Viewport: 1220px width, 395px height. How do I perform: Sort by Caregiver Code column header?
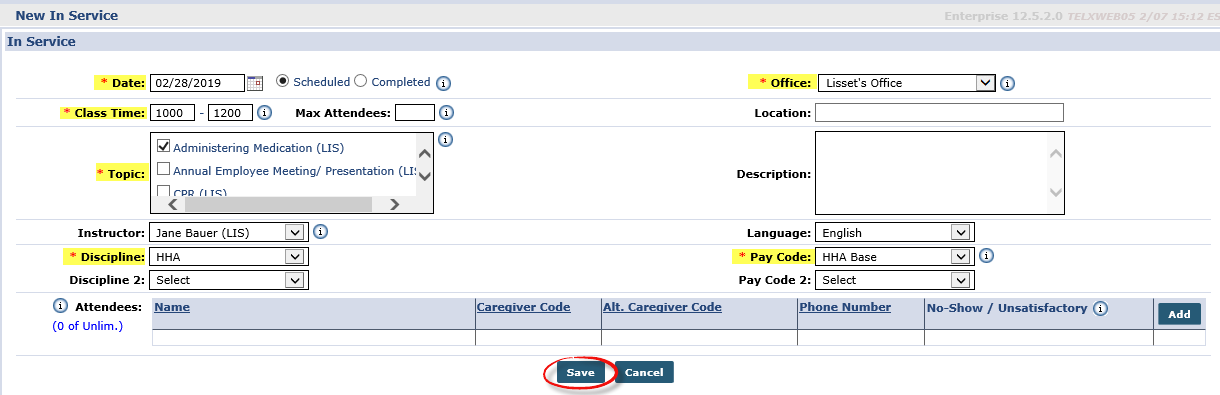524,307
